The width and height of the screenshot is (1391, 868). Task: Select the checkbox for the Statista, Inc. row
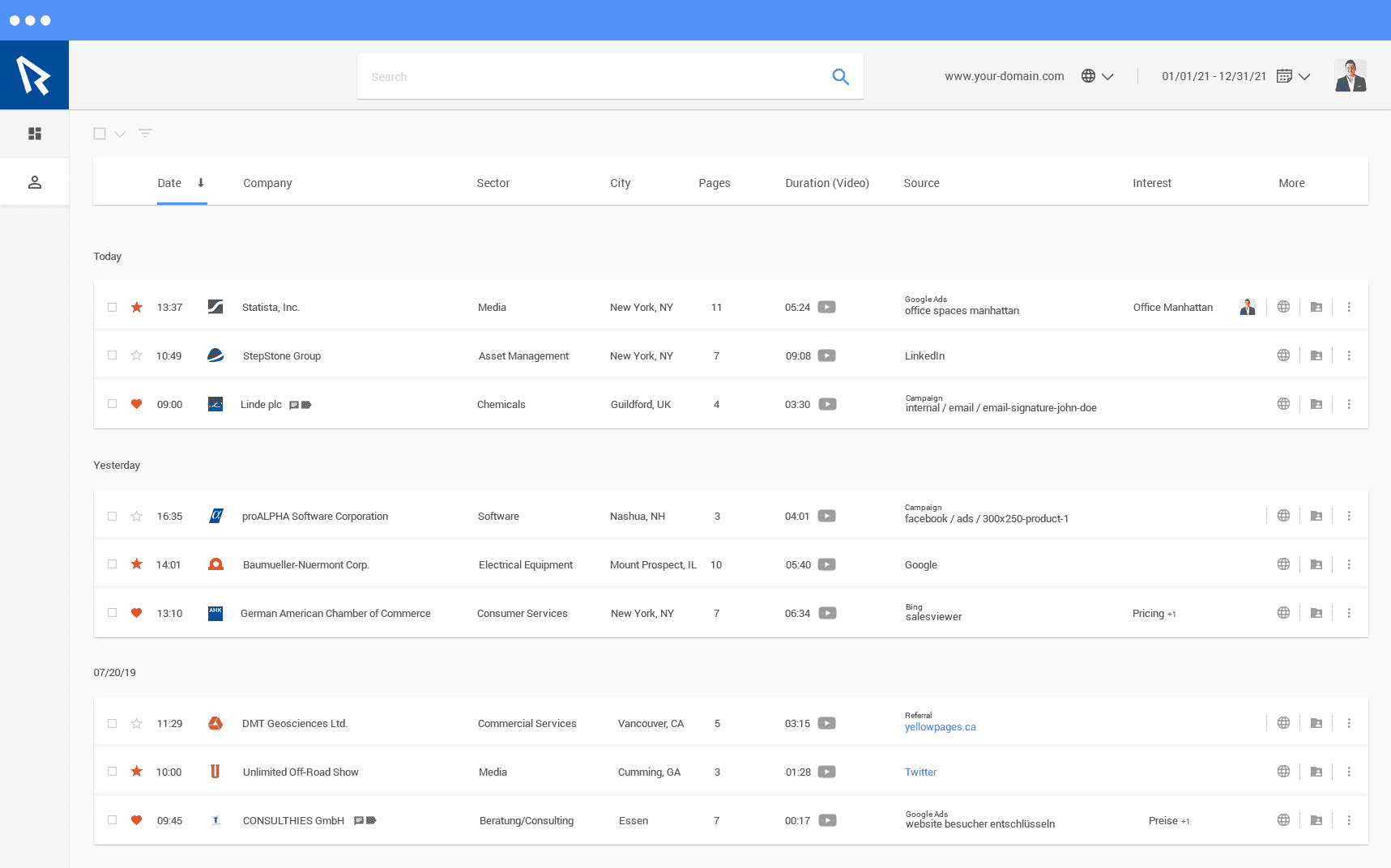pyautogui.click(x=113, y=308)
